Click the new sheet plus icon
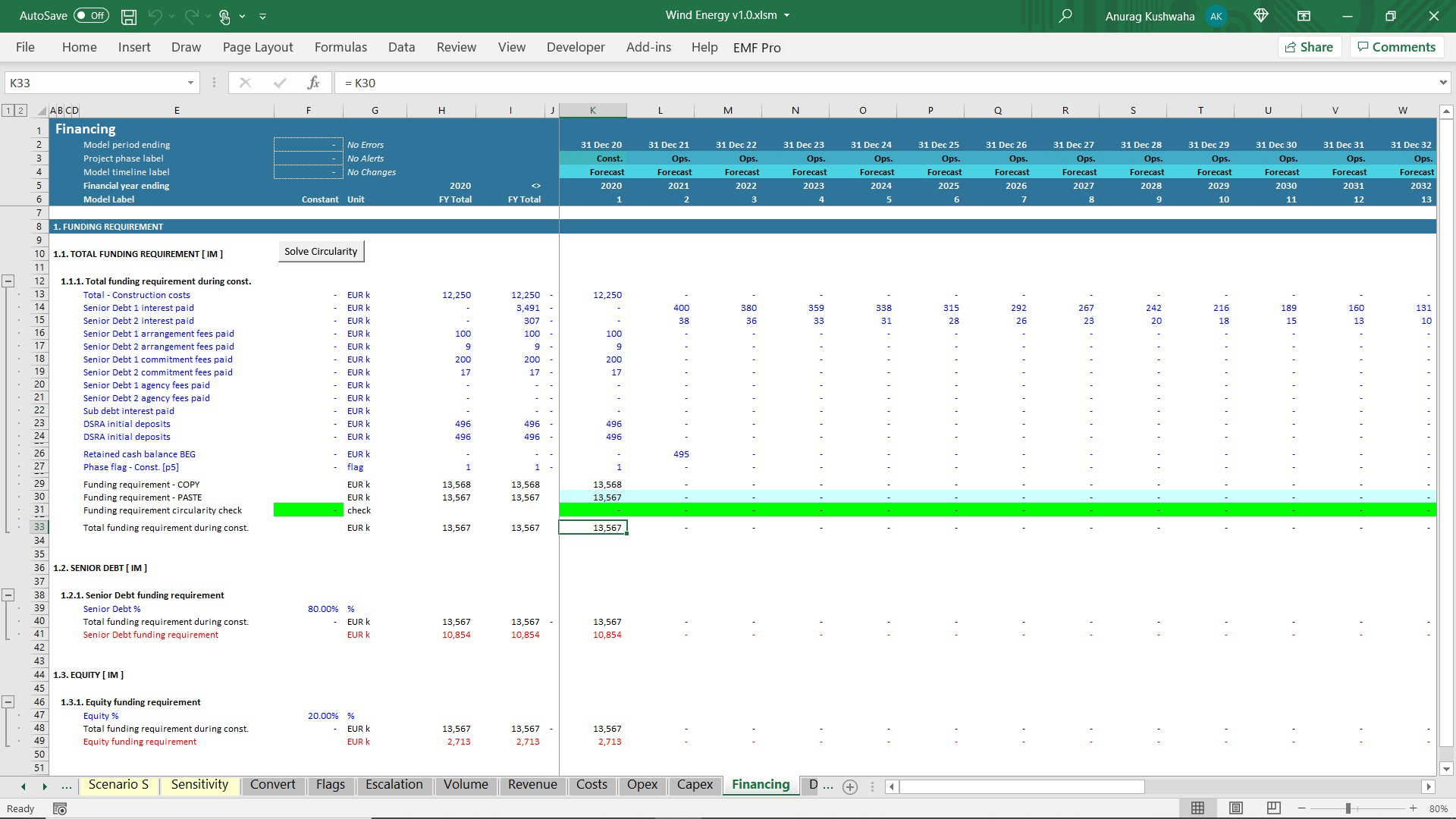 [850, 787]
